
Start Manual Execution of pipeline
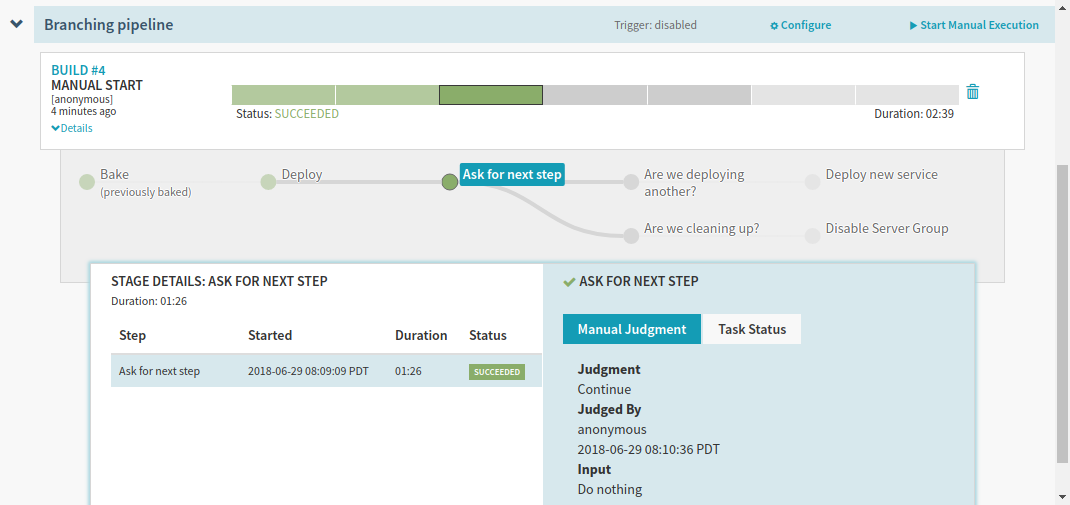[974, 25]
